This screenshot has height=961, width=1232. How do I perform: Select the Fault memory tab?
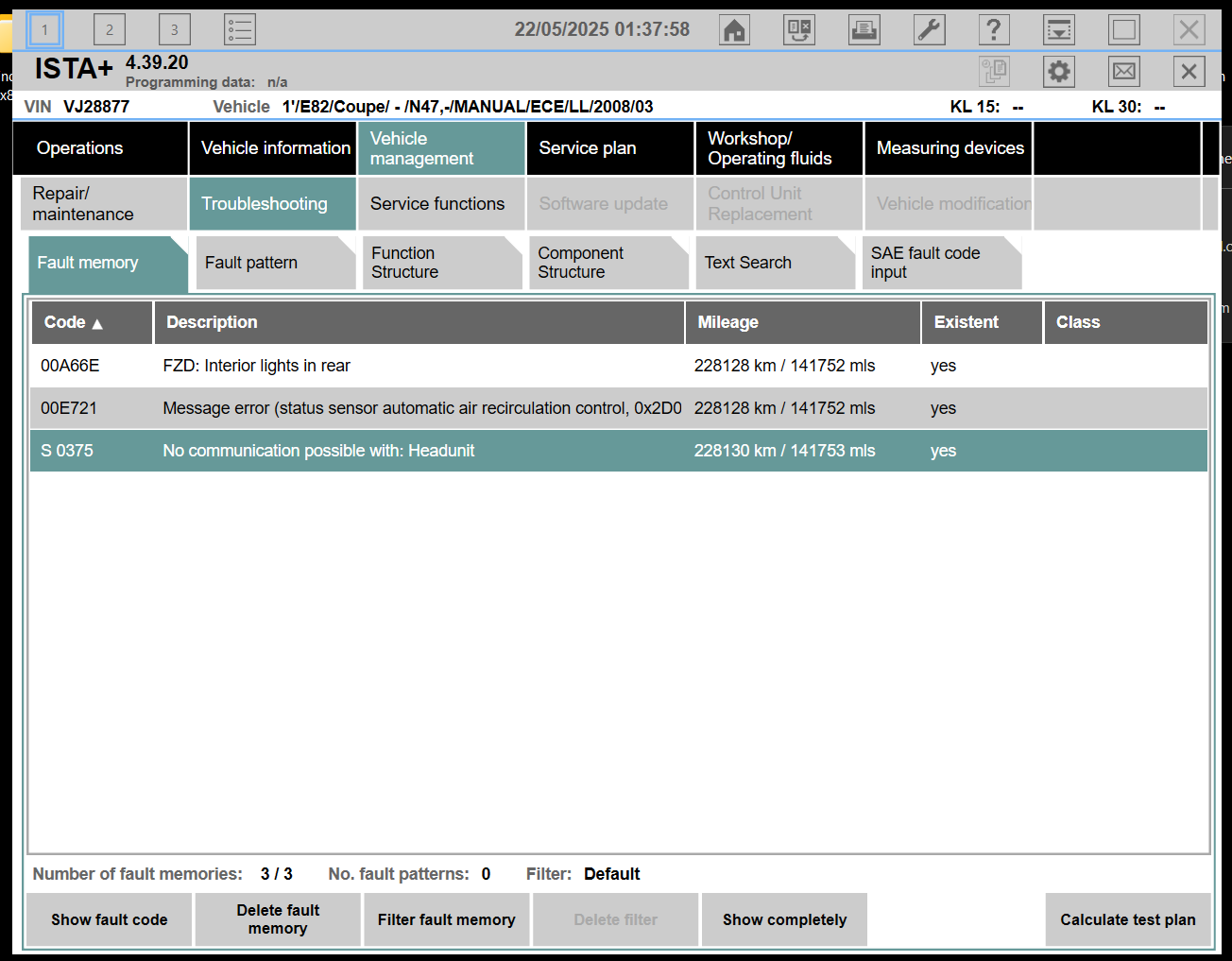pos(108,263)
